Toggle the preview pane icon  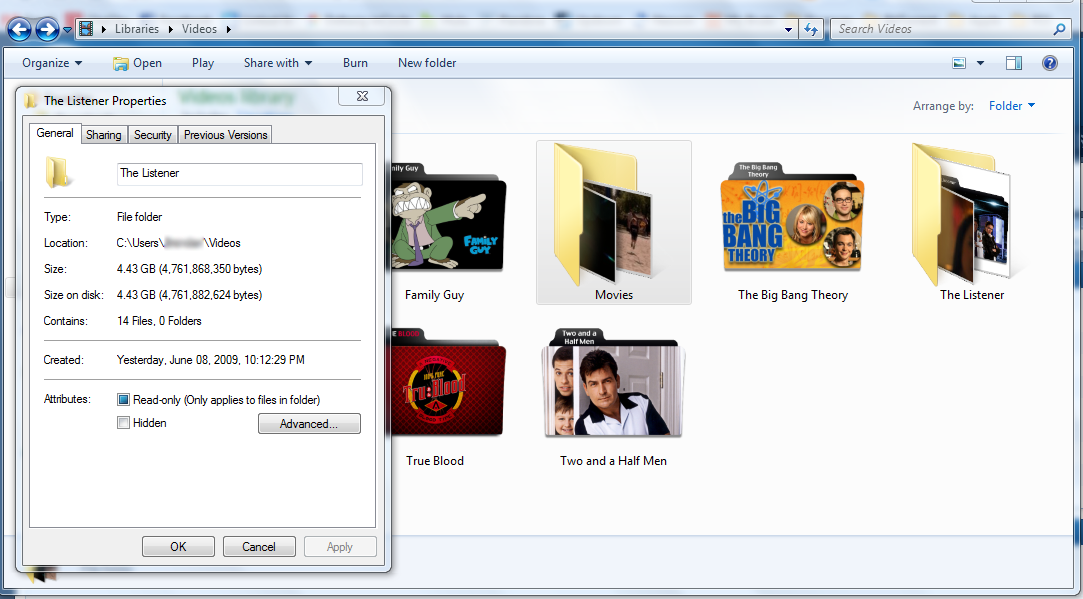pyautogui.click(x=1014, y=63)
